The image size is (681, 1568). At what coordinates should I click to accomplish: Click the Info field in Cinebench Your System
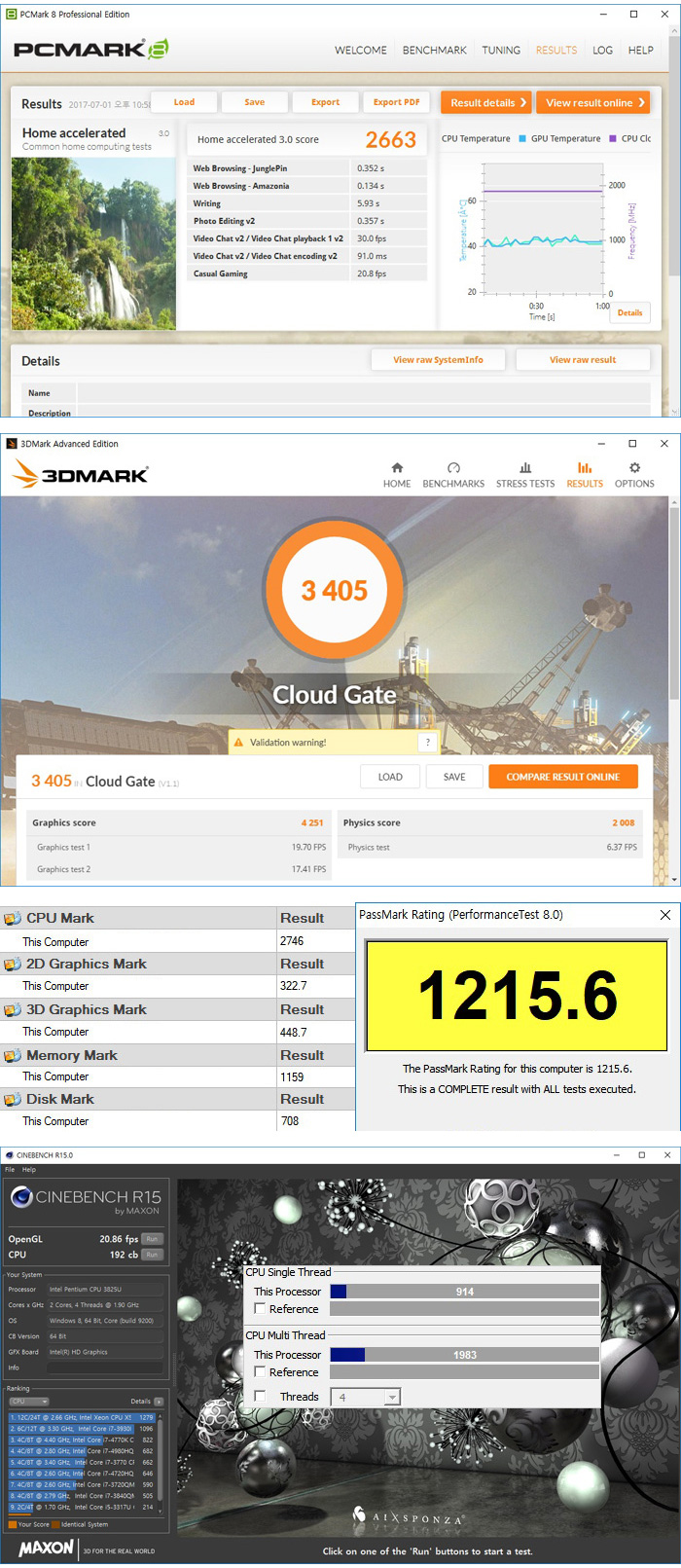coord(105,1367)
